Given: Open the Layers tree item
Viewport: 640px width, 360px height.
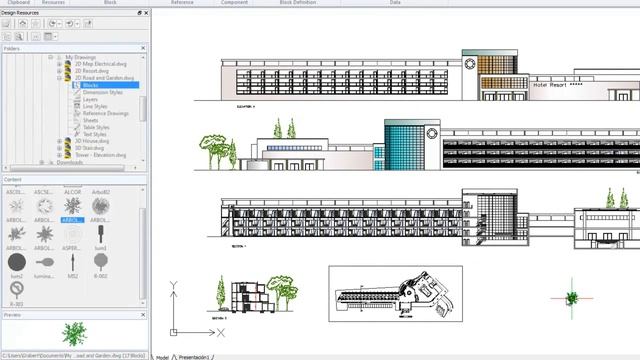Looking at the screenshot, I should (x=90, y=99).
